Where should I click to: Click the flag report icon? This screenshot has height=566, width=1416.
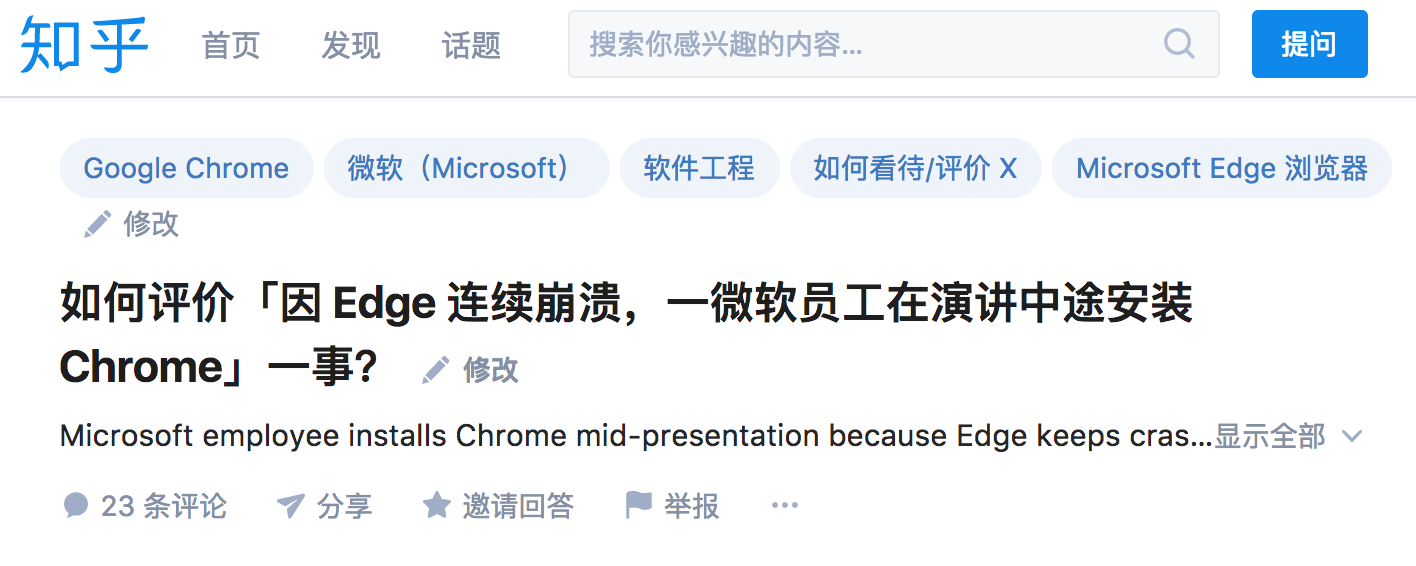pyautogui.click(x=638, y=505)
